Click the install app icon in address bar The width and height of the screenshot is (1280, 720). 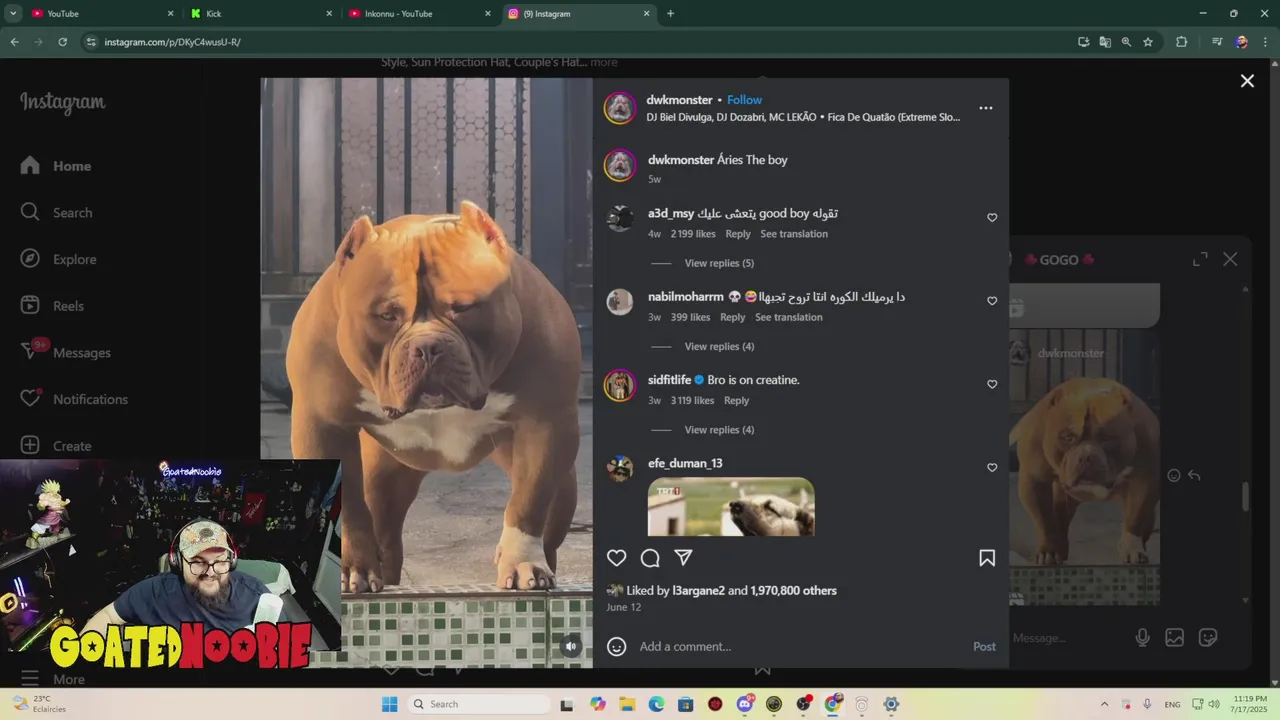1083,42
